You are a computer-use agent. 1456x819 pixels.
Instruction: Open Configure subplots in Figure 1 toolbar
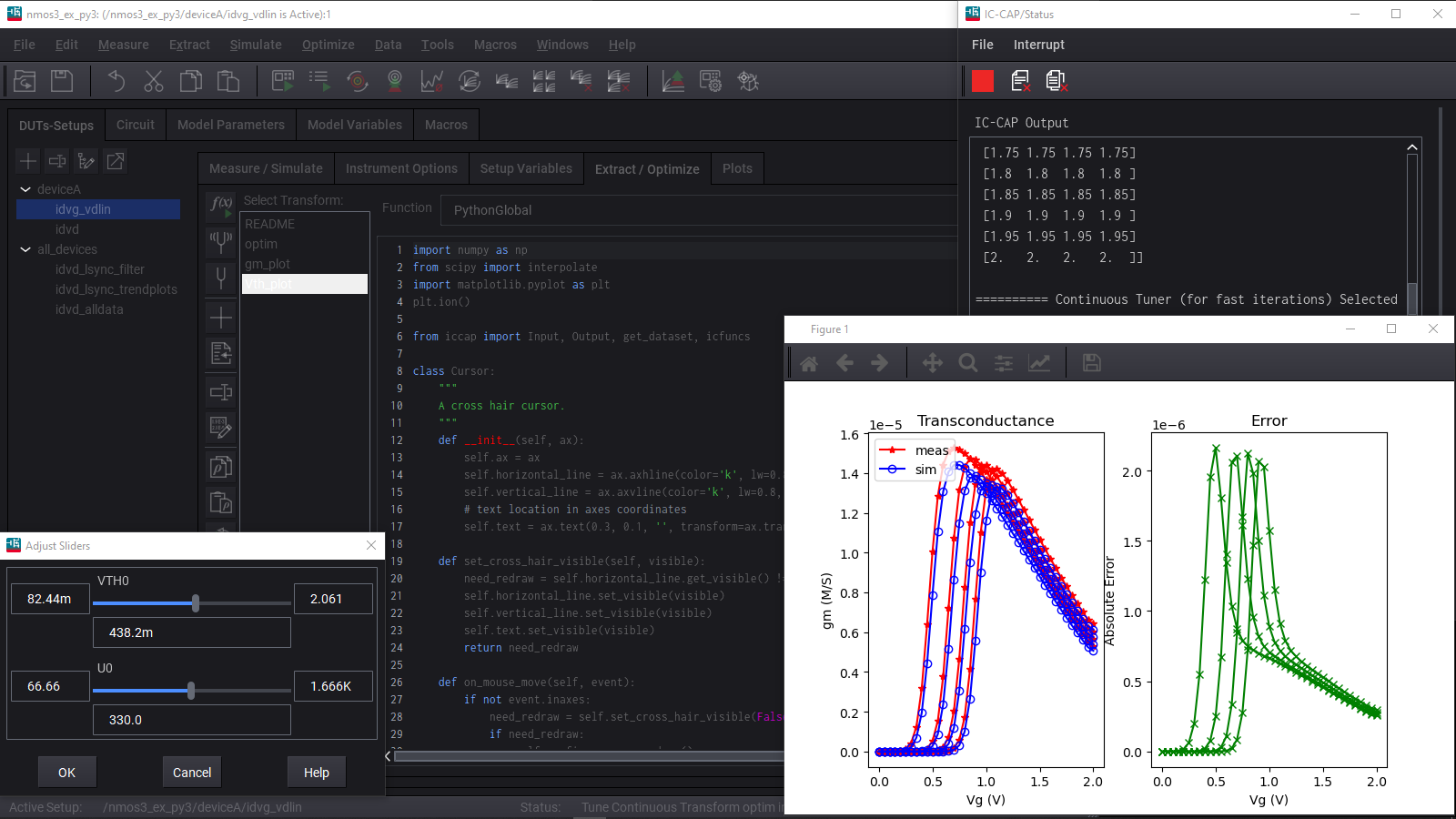point(1004,363)
